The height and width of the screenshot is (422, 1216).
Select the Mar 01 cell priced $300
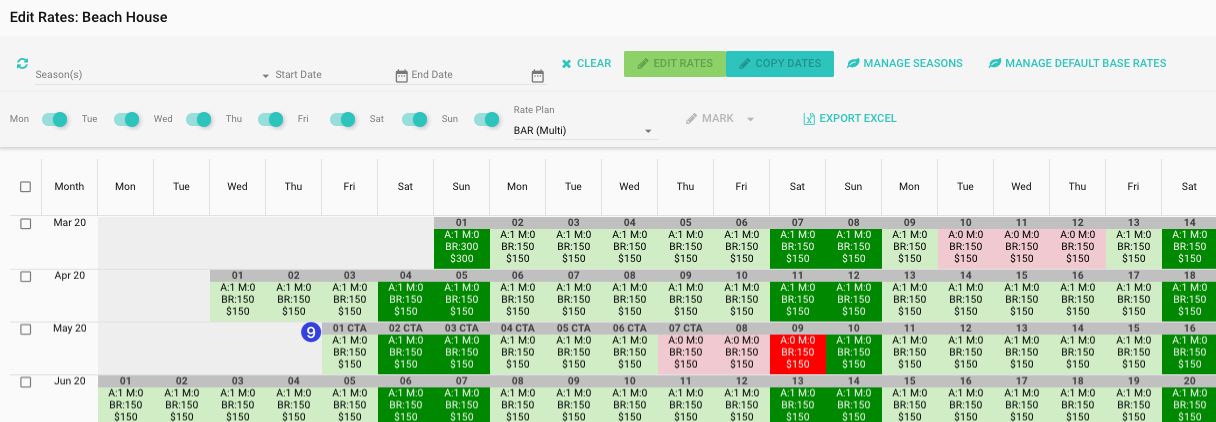click(x=461, y=246)
